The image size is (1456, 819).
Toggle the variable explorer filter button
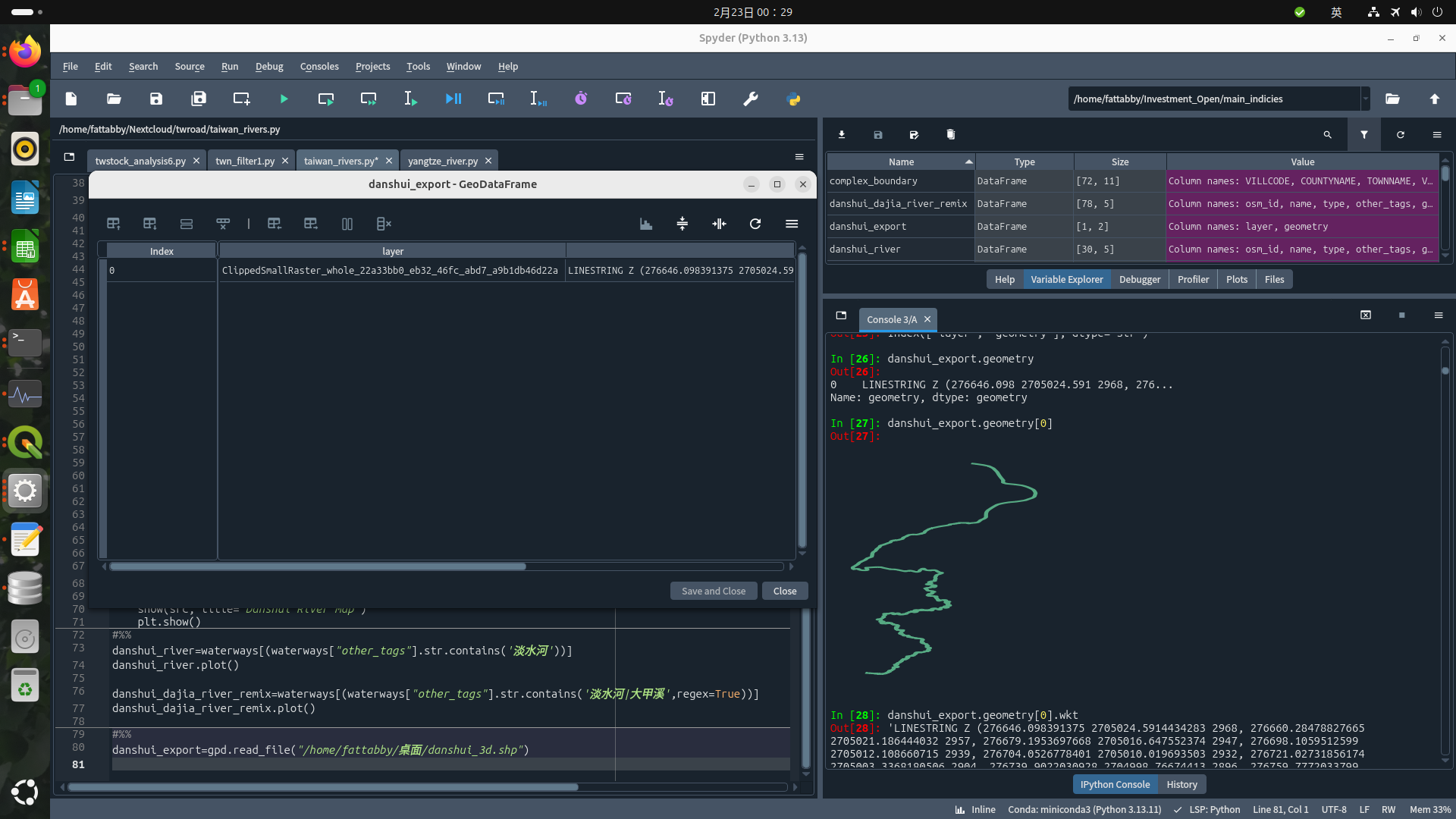coord(1363,135)
